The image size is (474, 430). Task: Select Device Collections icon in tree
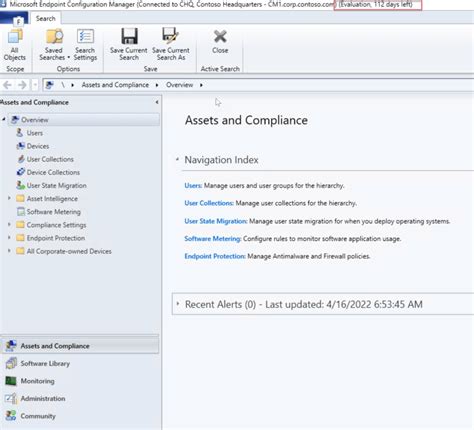click(21, 172)
